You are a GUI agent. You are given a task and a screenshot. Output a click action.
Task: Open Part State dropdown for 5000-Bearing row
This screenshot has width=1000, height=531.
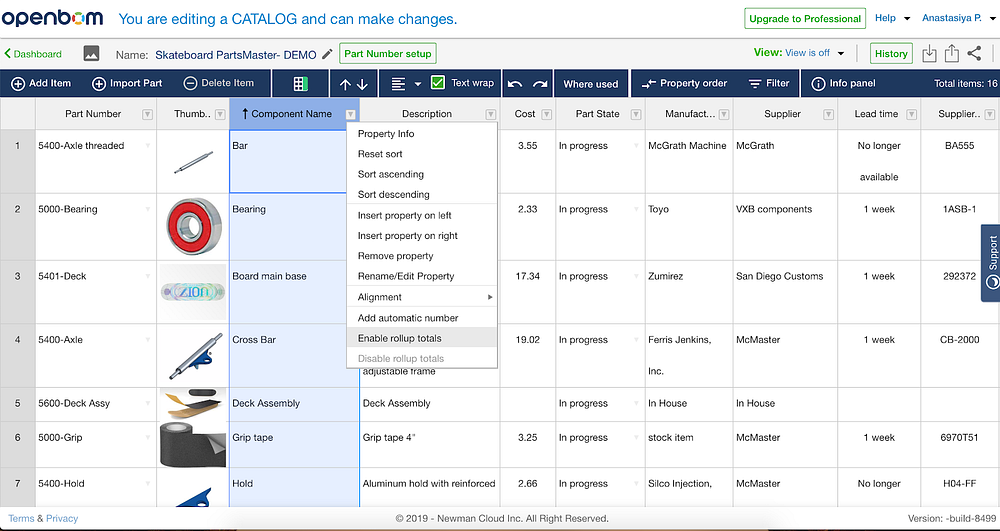[636, 210]
